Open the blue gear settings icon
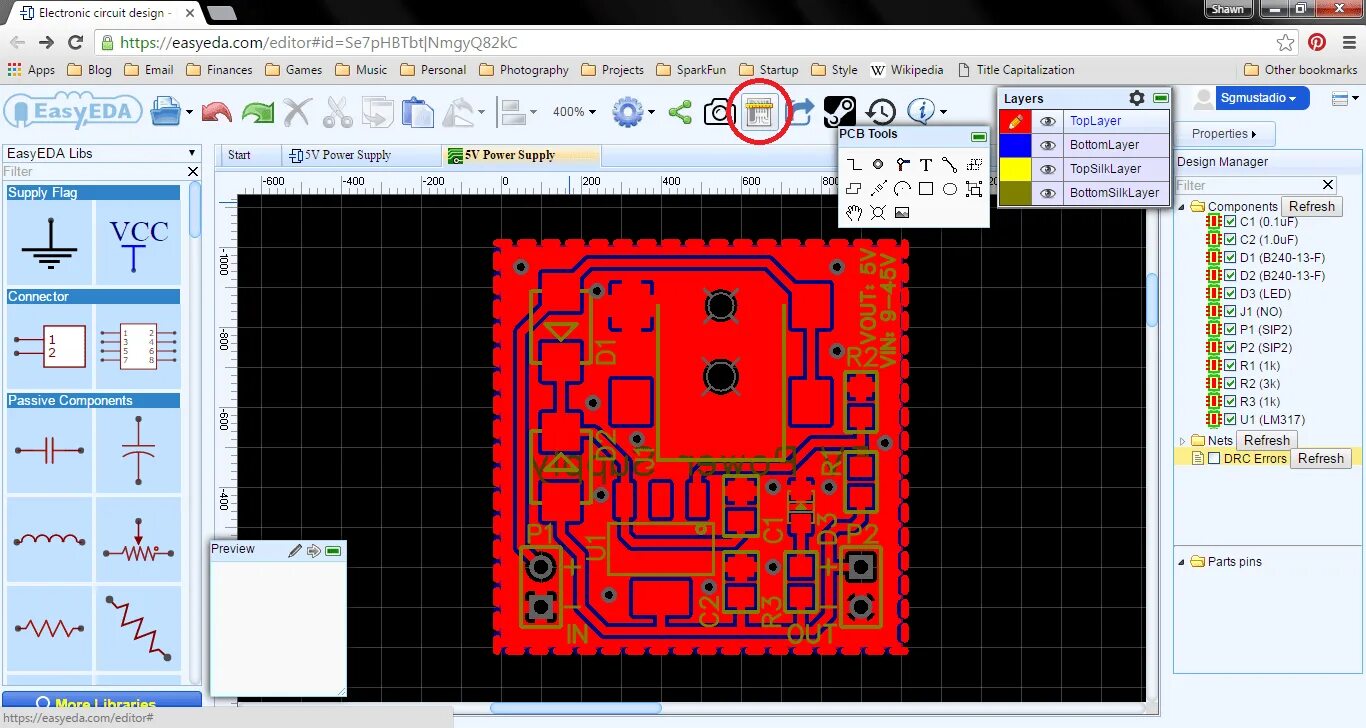This screenshot has height=728, width=1366. [x=627, y=111]
